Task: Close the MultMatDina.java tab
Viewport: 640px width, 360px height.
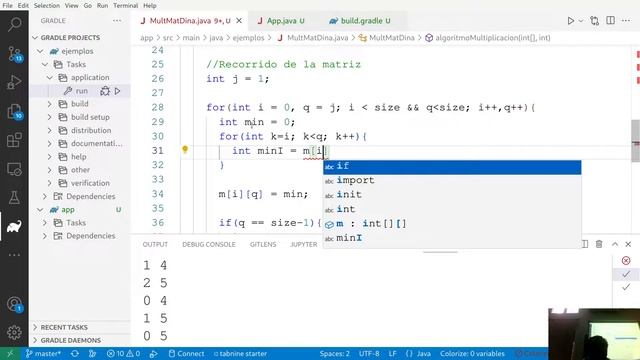Action: click(239, 20)
